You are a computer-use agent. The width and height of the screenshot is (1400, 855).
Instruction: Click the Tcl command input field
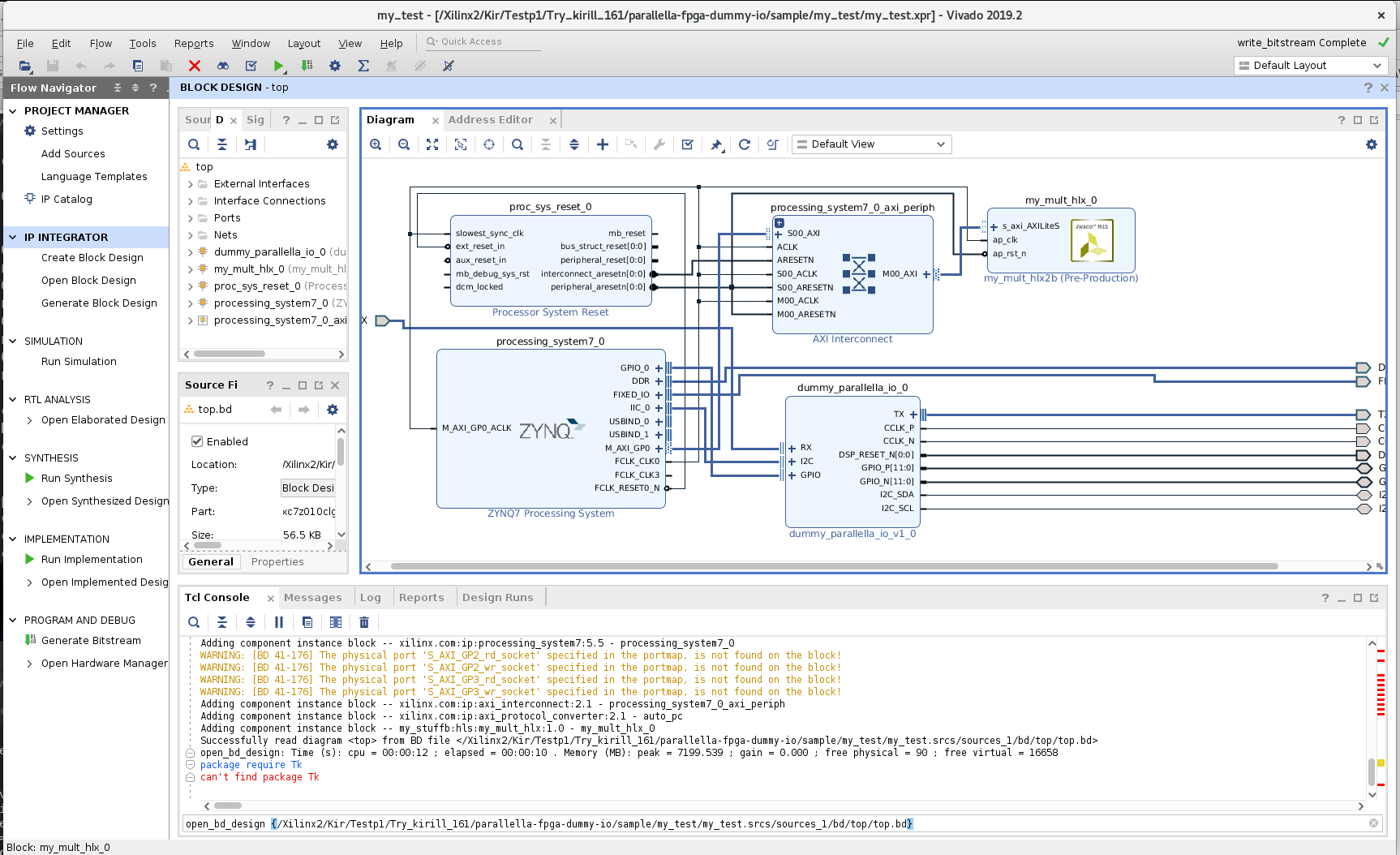[x=775, y=824]
